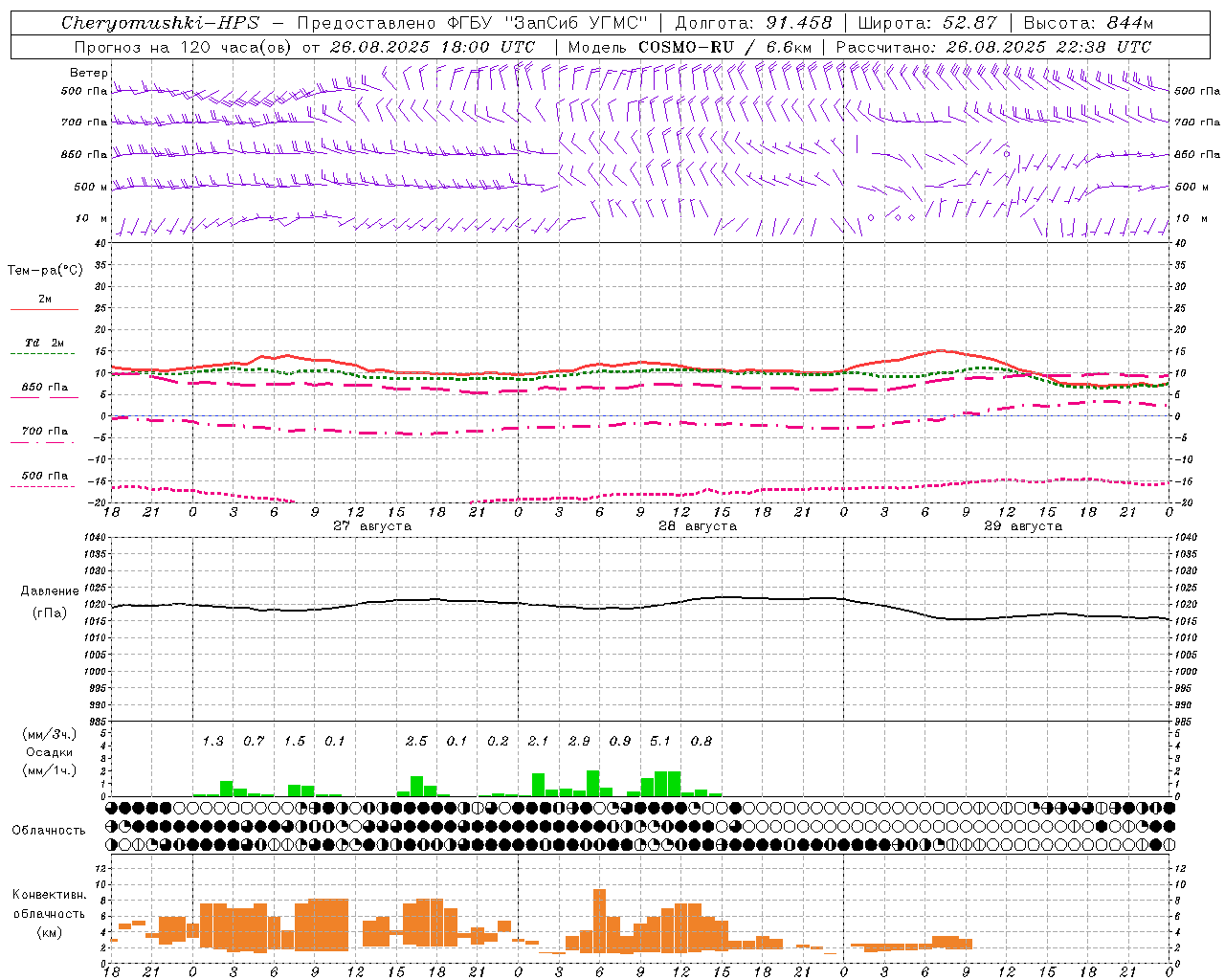Click the 3-hour precipitation value 0.9

coord(620,741)
